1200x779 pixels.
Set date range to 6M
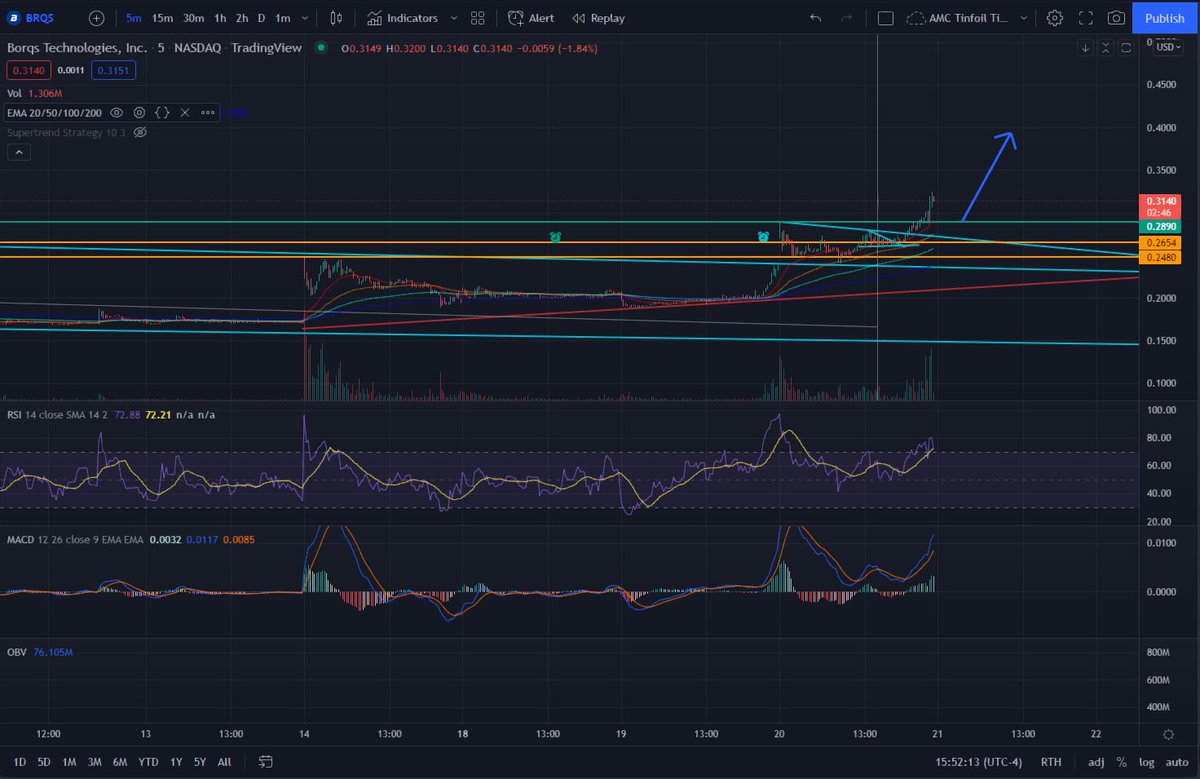click(x=120, y=762)
